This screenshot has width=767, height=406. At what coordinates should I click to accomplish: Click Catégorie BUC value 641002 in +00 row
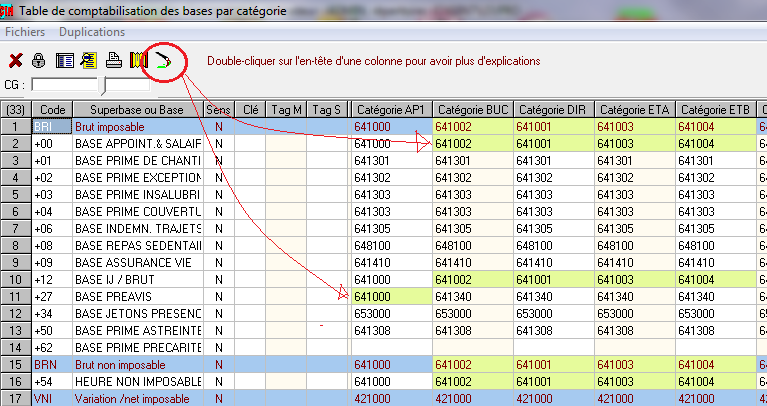[x=473, y=144]
